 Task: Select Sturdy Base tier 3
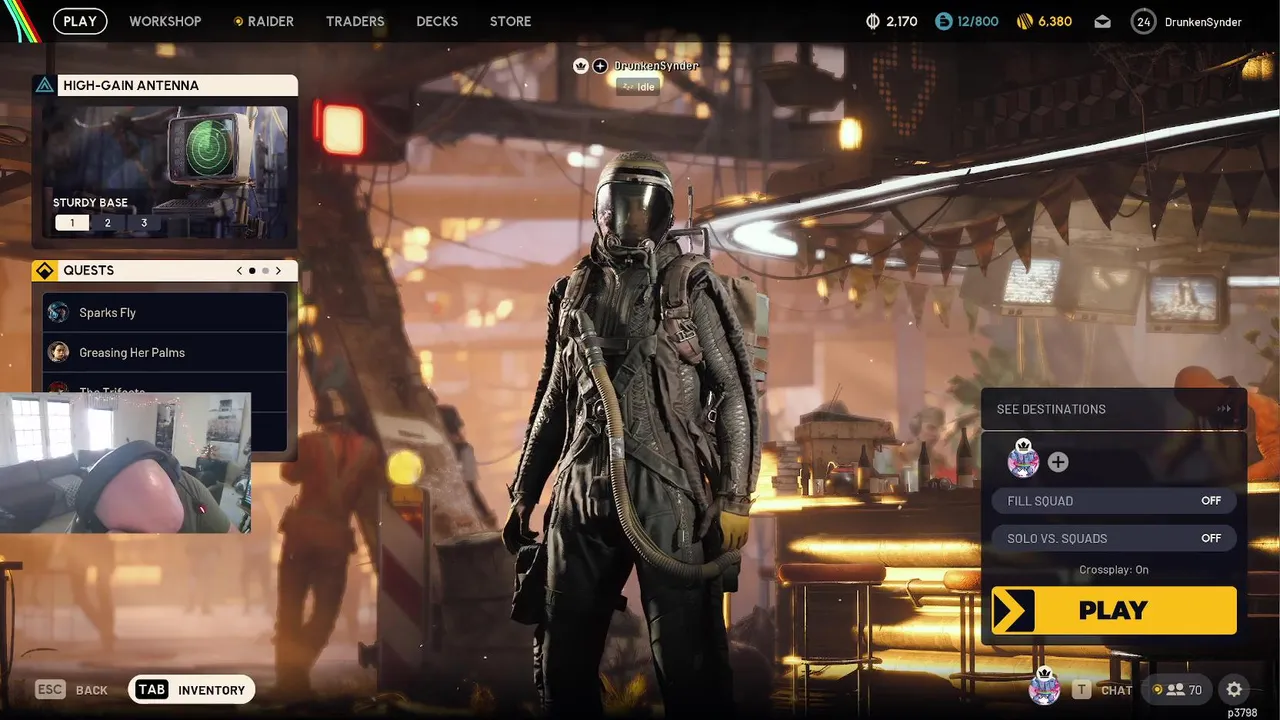pyautogui.click(x=144, y=222)
